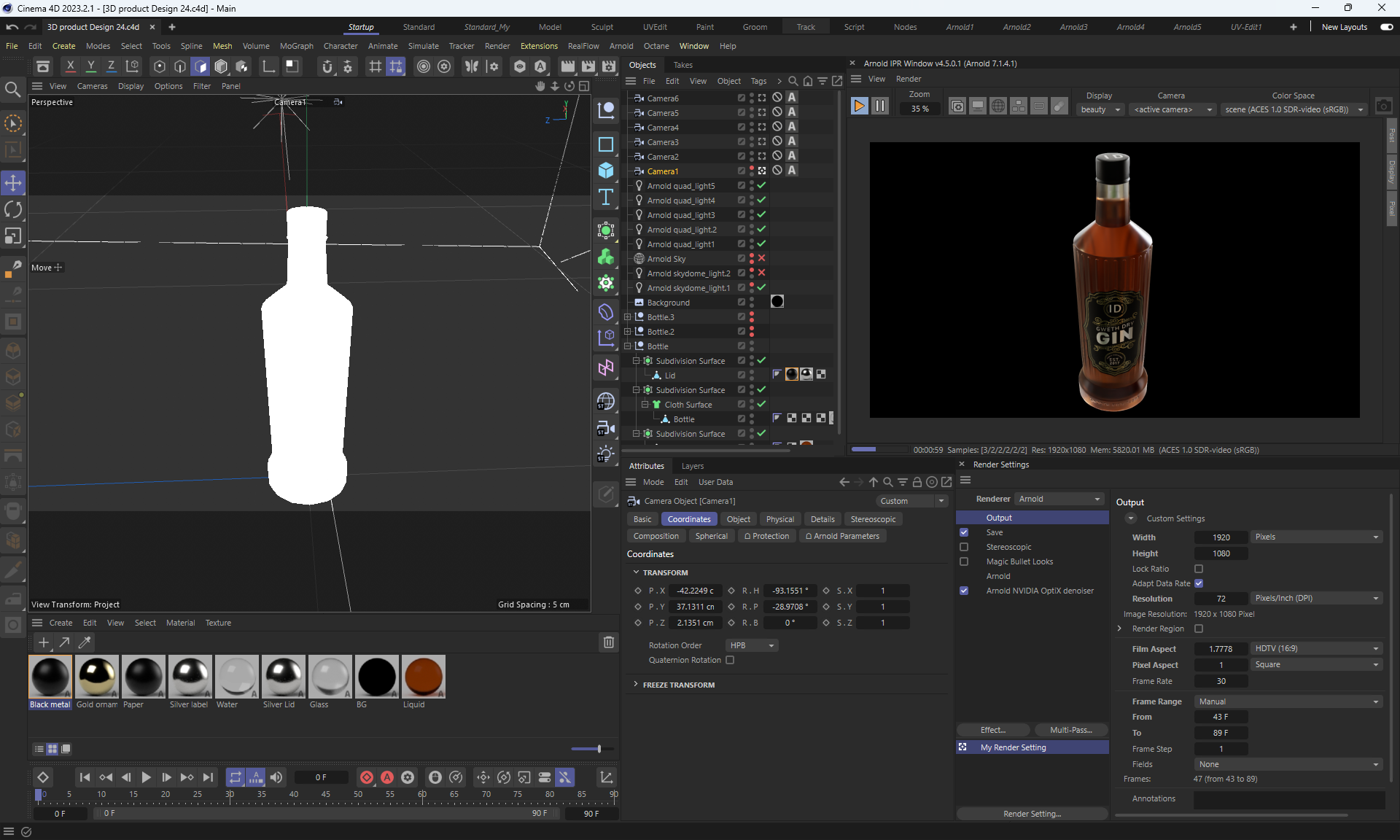The image size is (1400, 840).
Task: Delete material with trash icon
Action: click(x=609, y=642)
